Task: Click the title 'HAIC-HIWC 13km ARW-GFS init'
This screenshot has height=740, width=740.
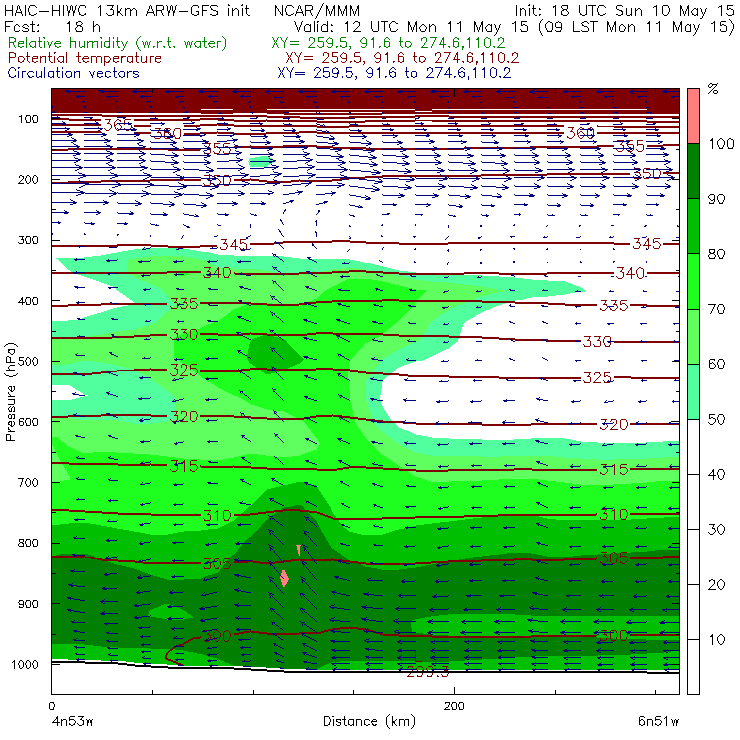Action: [127, 10]
